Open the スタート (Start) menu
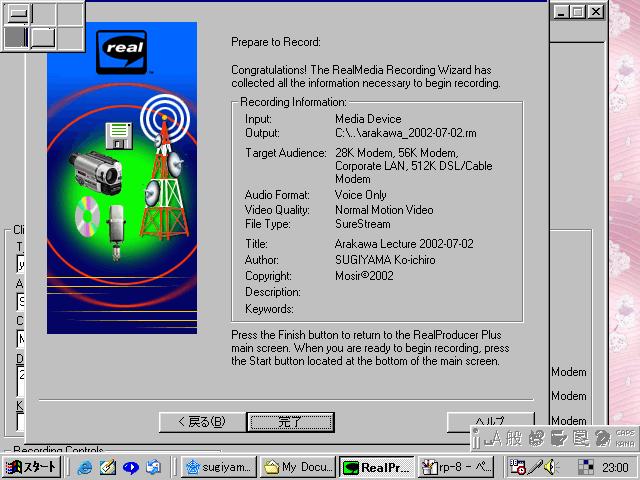Viewport: 640px width, 480px height. 31,467
